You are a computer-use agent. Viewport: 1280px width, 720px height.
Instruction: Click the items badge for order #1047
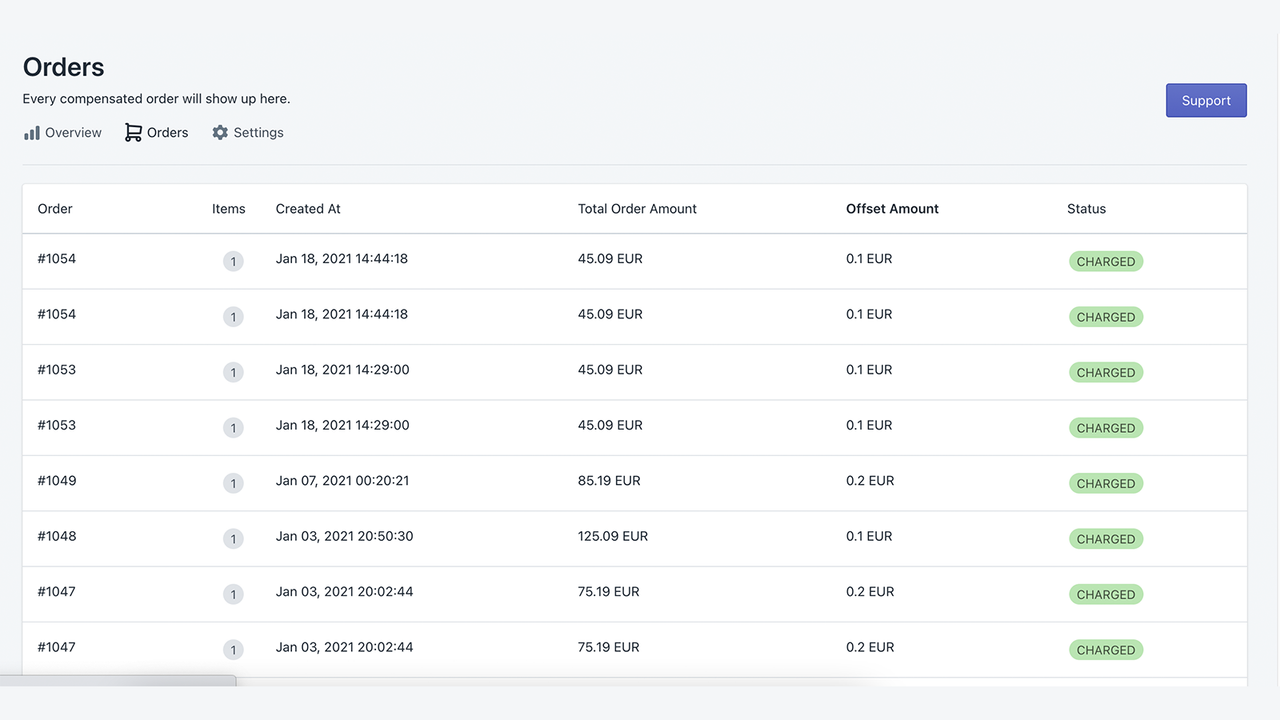[x=233, y=593]
